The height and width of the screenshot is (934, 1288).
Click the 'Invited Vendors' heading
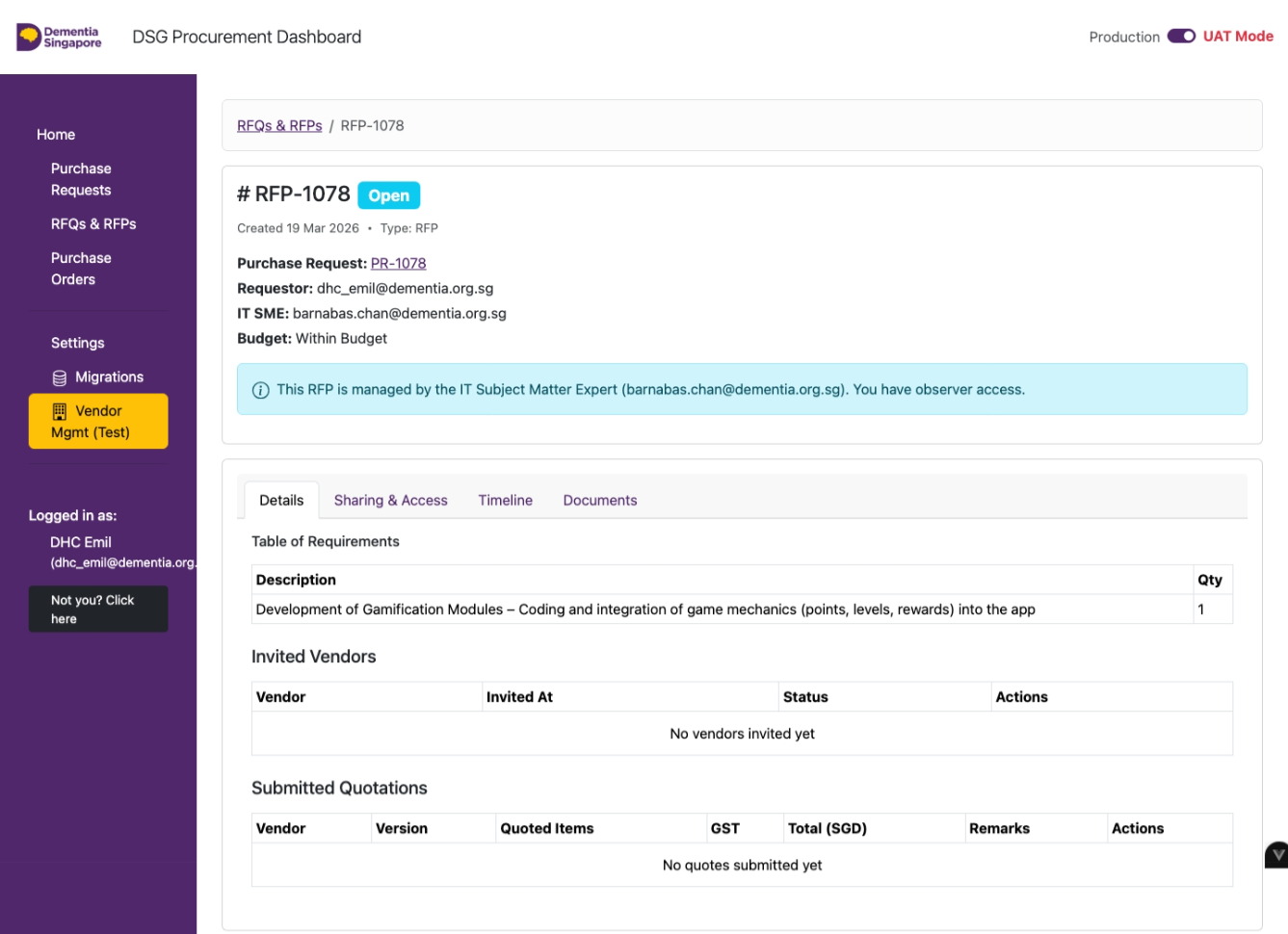pyautogui.click(x=313, y=658)
